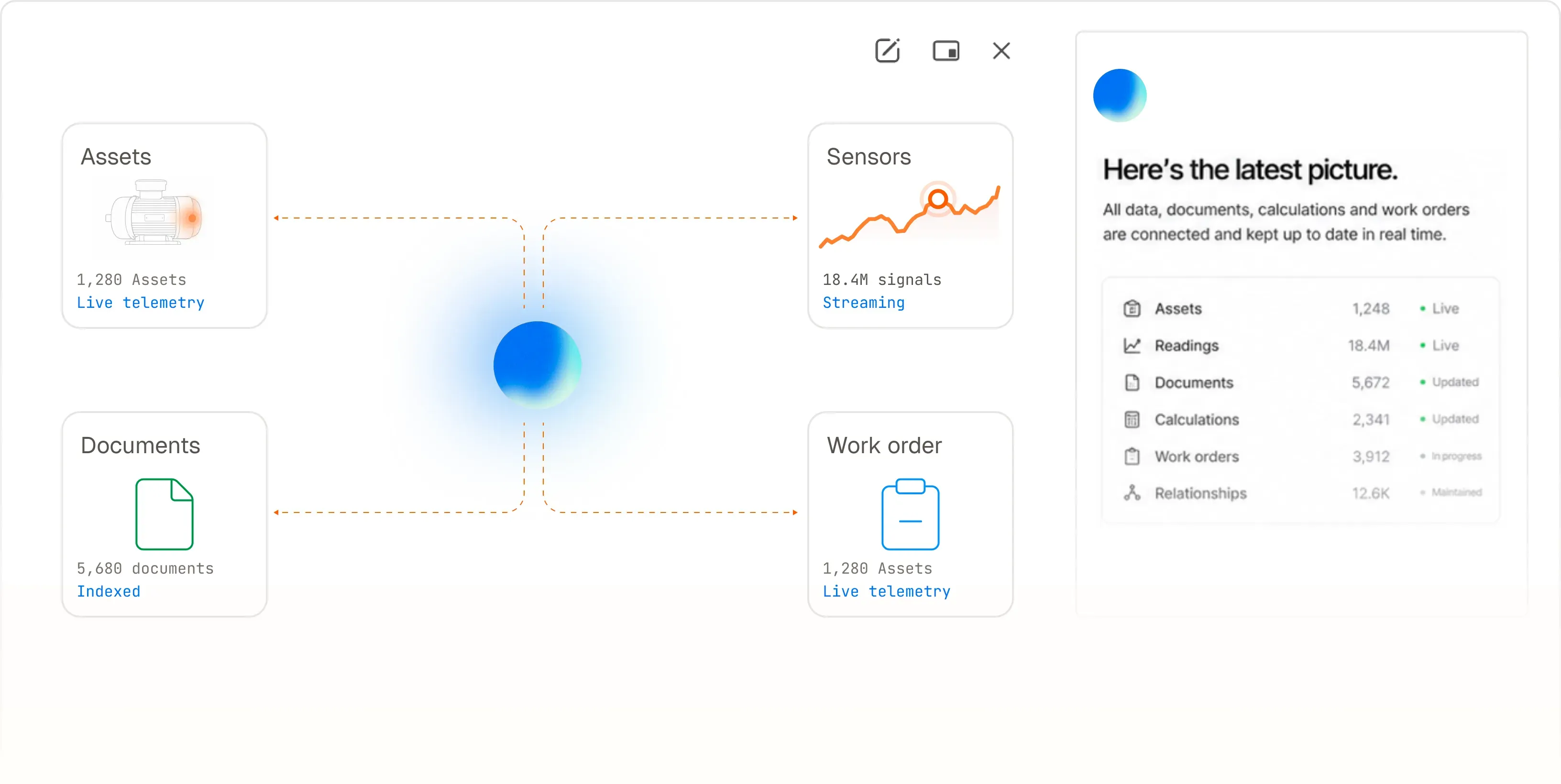Open the Live telemetry link under Assets
This screenshot has width=1561, height=784.
(141, 302)
